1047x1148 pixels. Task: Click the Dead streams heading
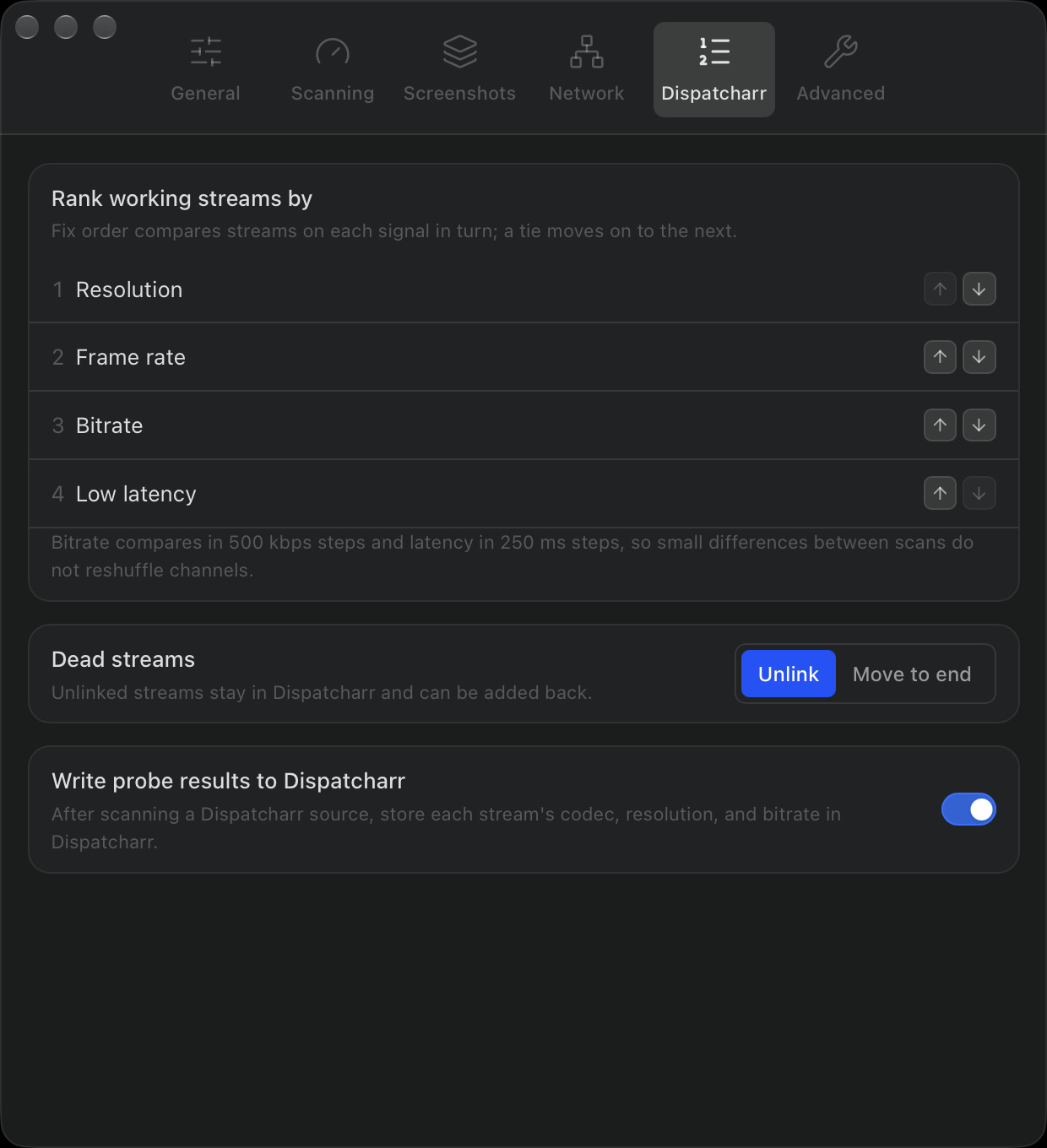123,659
